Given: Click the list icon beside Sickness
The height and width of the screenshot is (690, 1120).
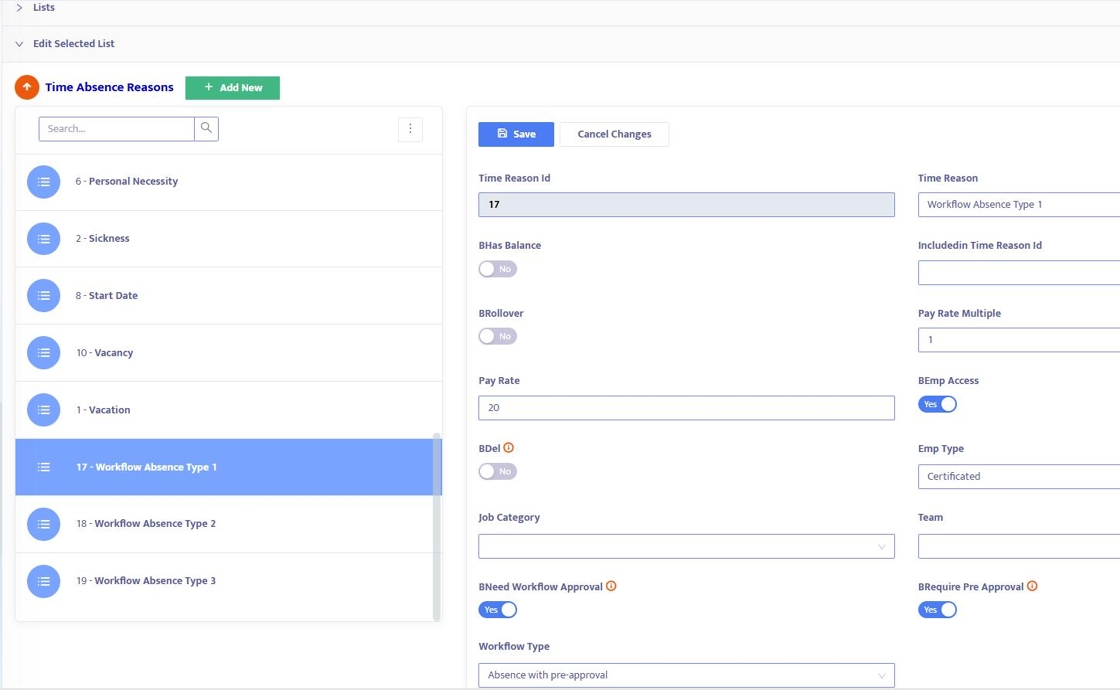Looking at the screenshot, I should (43, 239).
